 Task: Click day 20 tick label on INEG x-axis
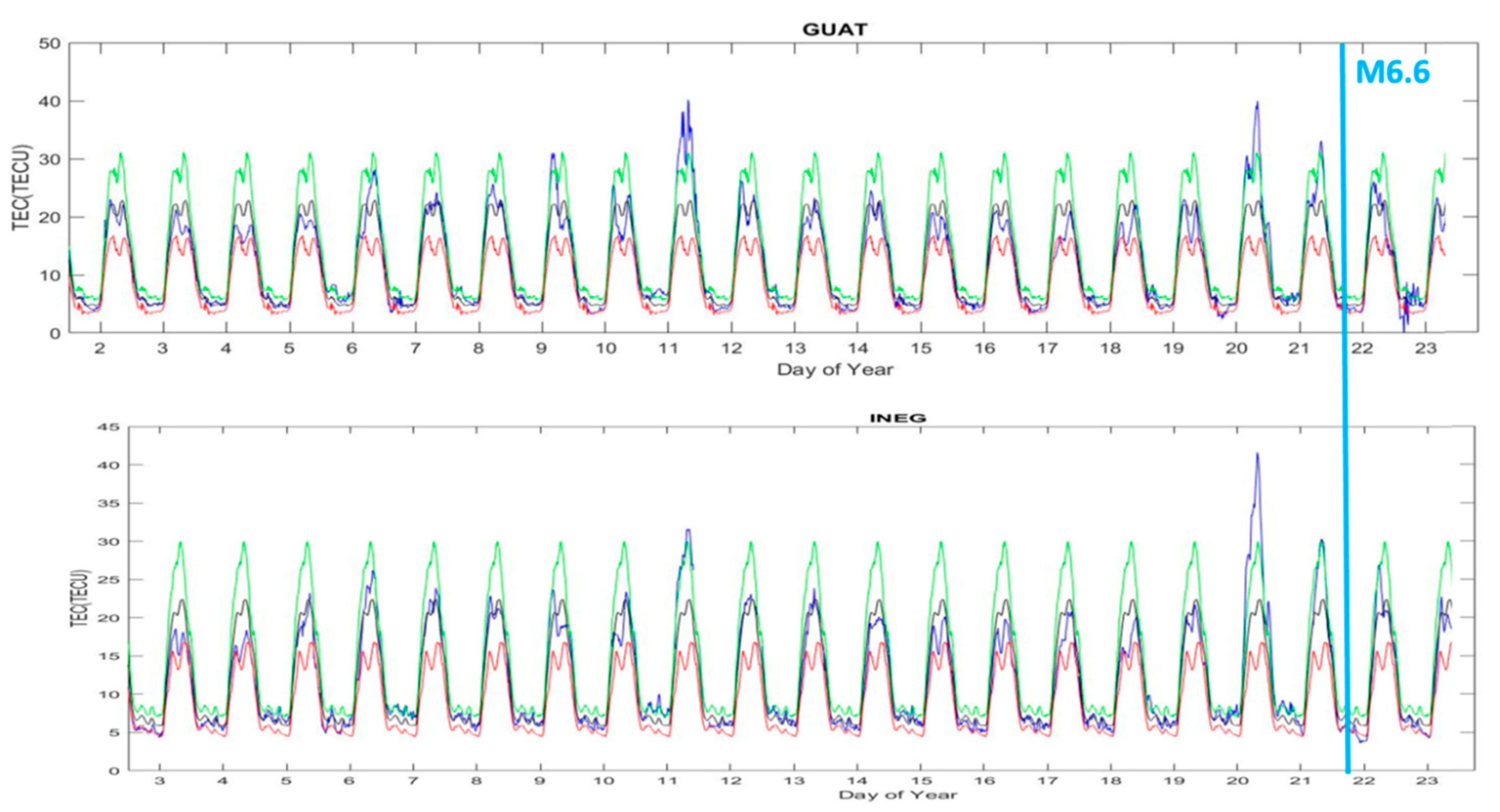1237,781
